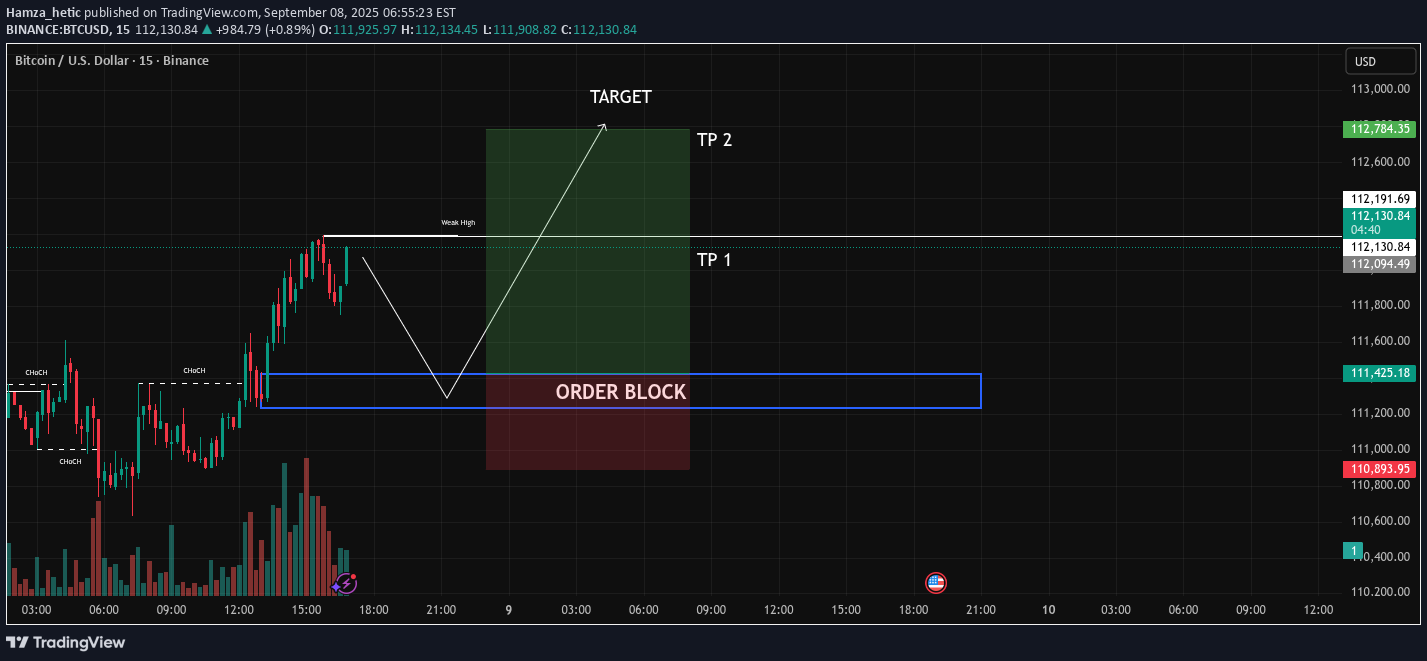Click the TP 2 label
This screenshot has height=661, width=1427.
[x=714, y=140]
